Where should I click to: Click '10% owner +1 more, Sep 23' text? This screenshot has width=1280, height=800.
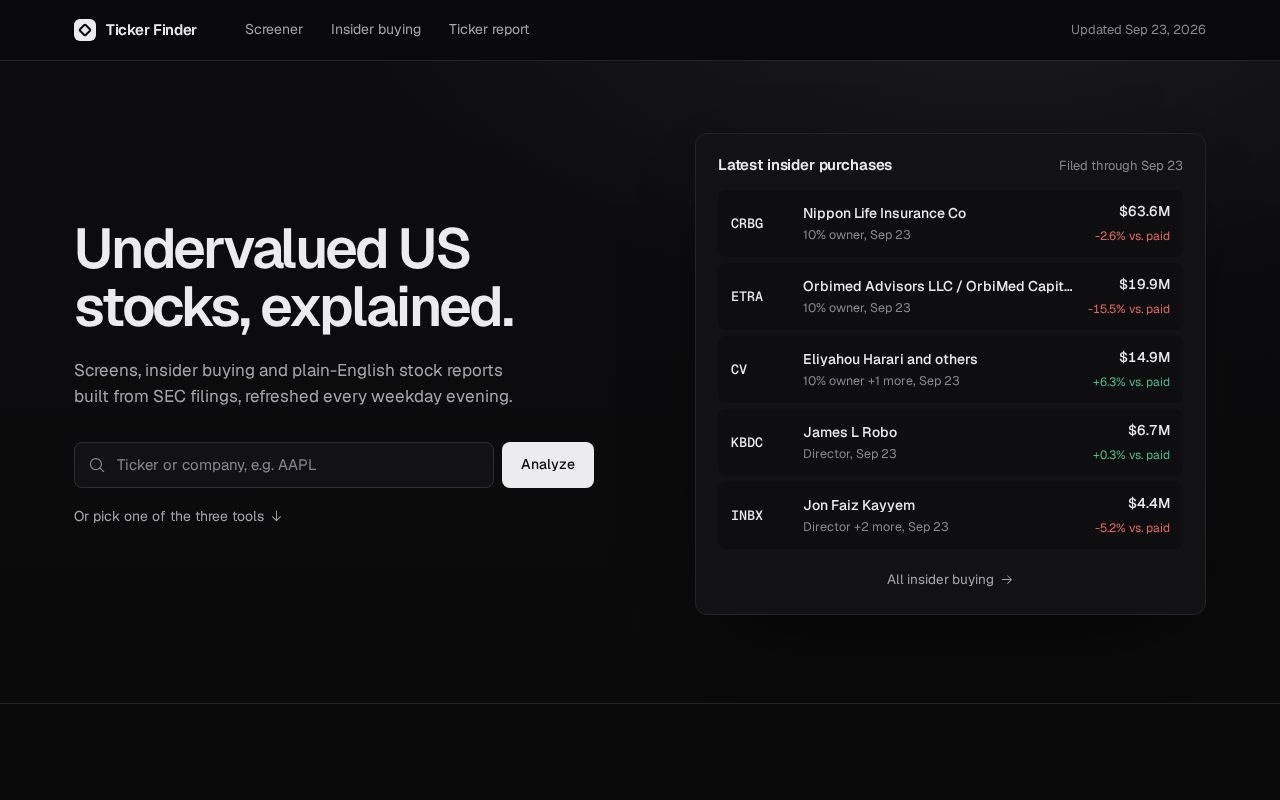click(881, 381)
